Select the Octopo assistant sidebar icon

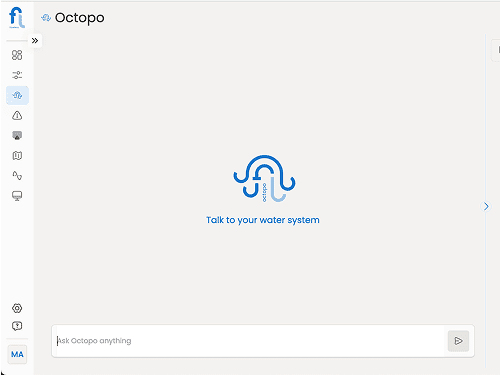click(x=17, y=96)
